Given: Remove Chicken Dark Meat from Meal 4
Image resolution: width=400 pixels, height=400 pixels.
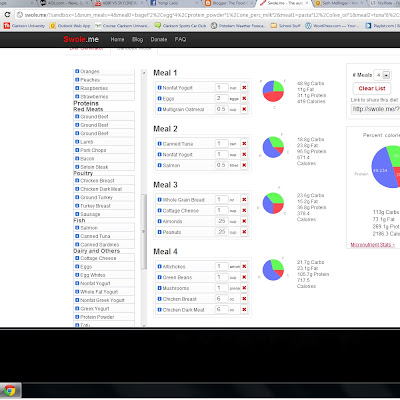Looking at the screenshot, I should tap(244, 309).
